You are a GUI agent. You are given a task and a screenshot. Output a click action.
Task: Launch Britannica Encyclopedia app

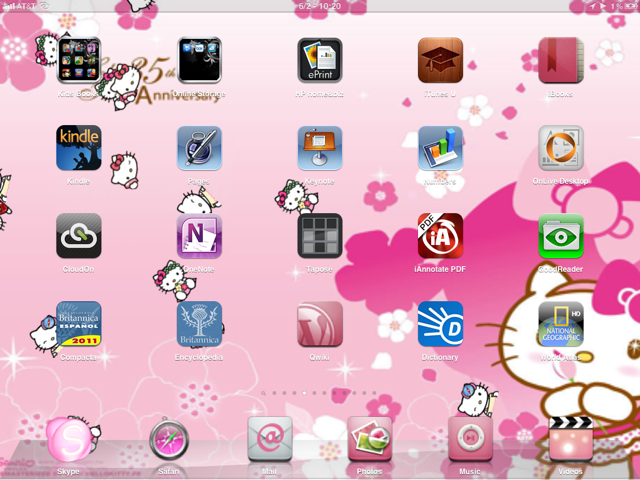click(x=200, y=324)
